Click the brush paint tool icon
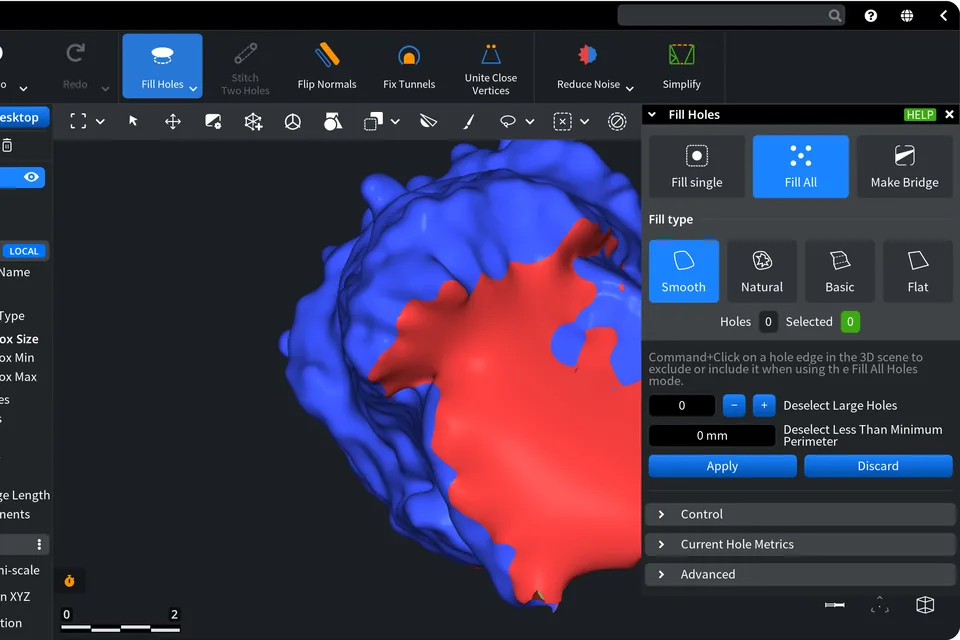The width and height of the screenshot is (960, 640). (x=468, y=121)
